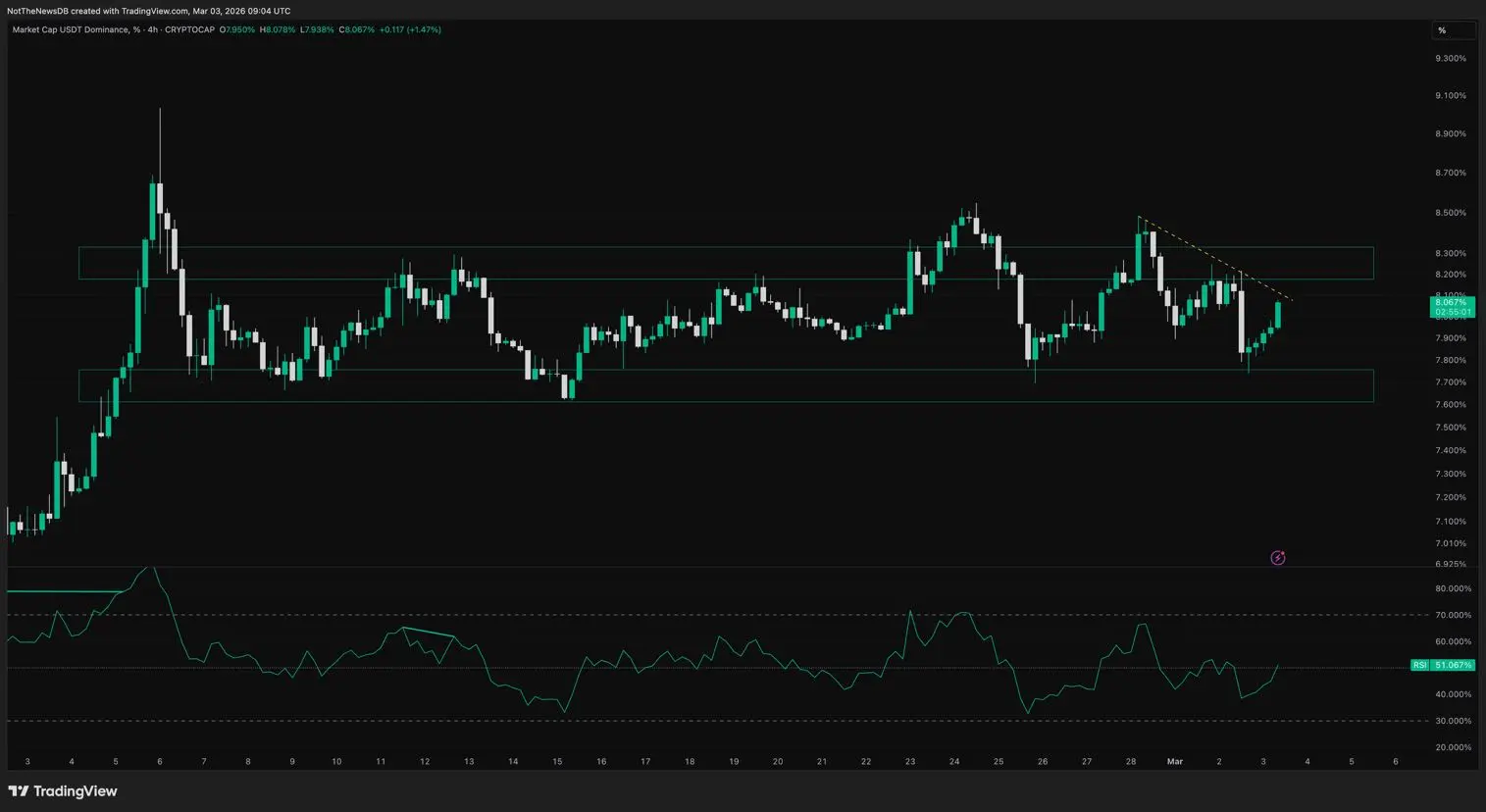This screenshot has width=1486, height=812.
Task: Click the pink lightning bolt event icon
Action: 1277,558
